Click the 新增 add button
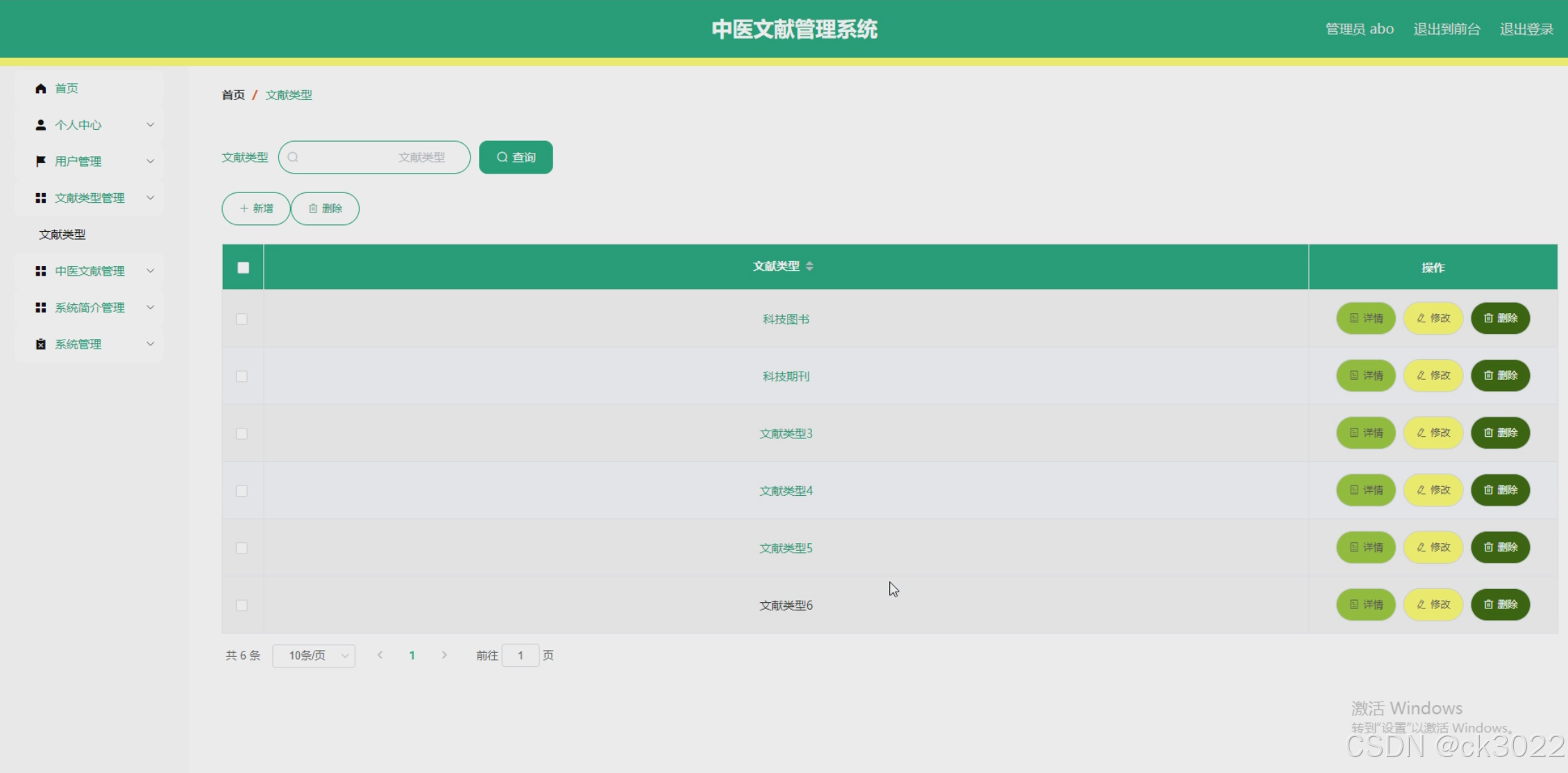1568x773 pixels. pyautogui.click(x=256, y=208)
